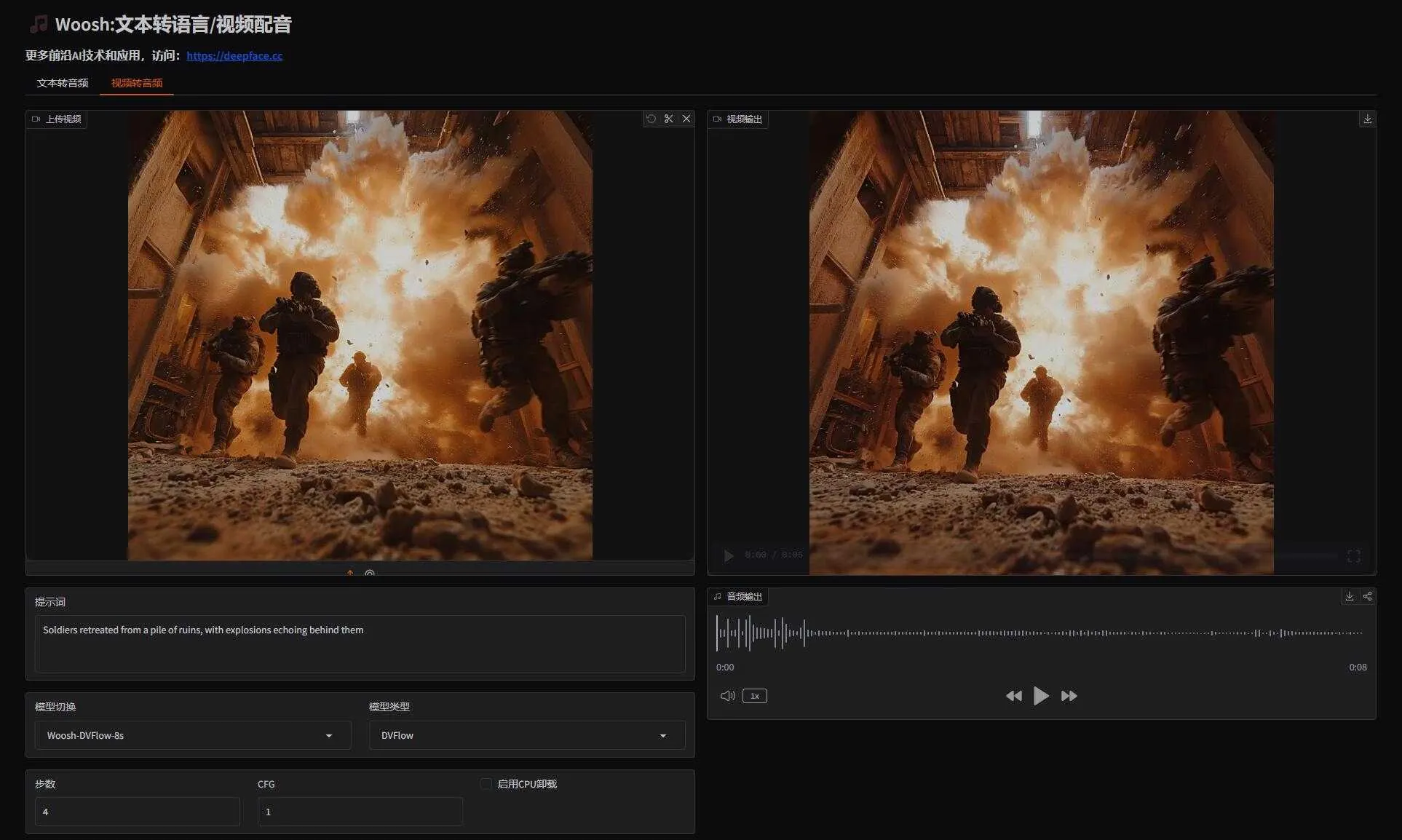Expand the DVFlow model type dropdown
Viewport: 1402px width, 840px height.
point(526,735)
